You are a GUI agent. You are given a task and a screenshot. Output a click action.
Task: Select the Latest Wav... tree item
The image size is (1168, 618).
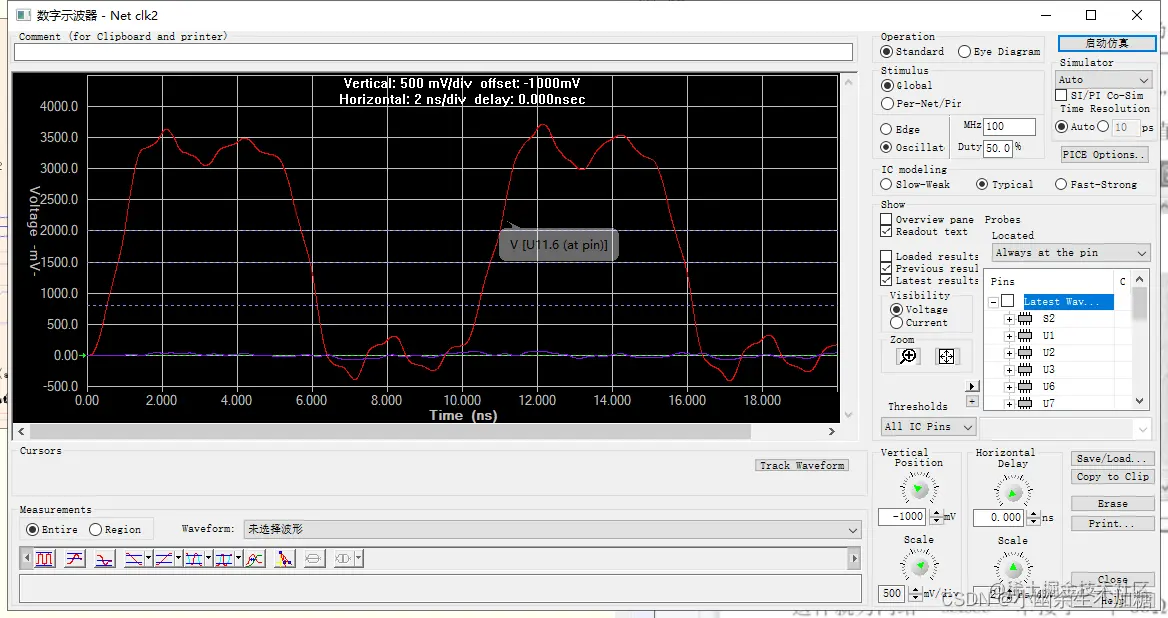(x=1068, y=302)
